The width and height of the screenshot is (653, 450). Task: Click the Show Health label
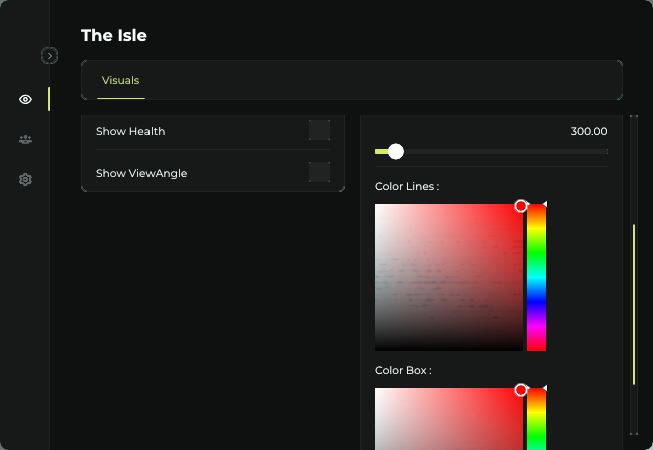coord(130,131)
